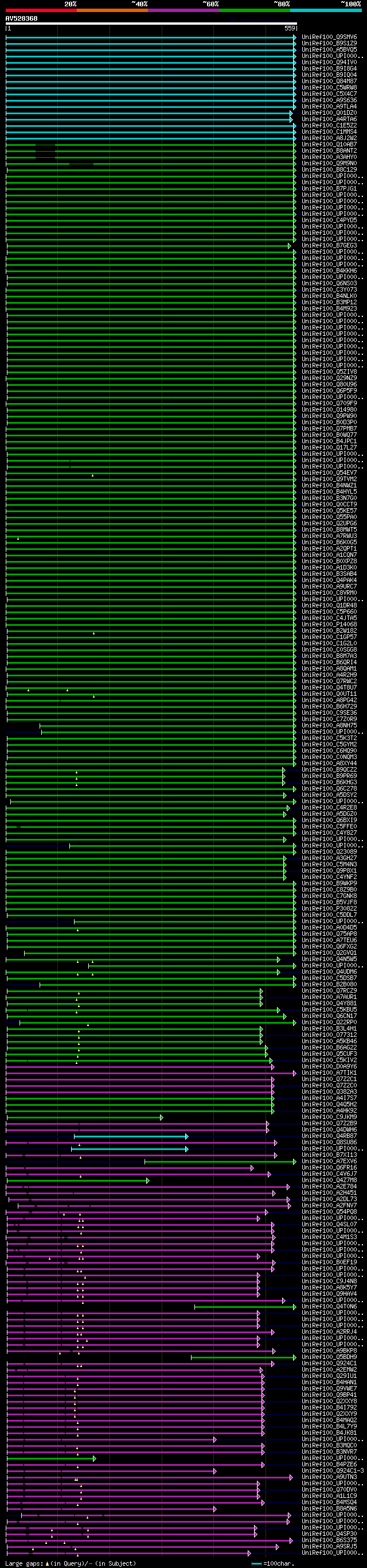Open hit UniRef100_Q54EV7
The image size is (367, 1568).
329,473
